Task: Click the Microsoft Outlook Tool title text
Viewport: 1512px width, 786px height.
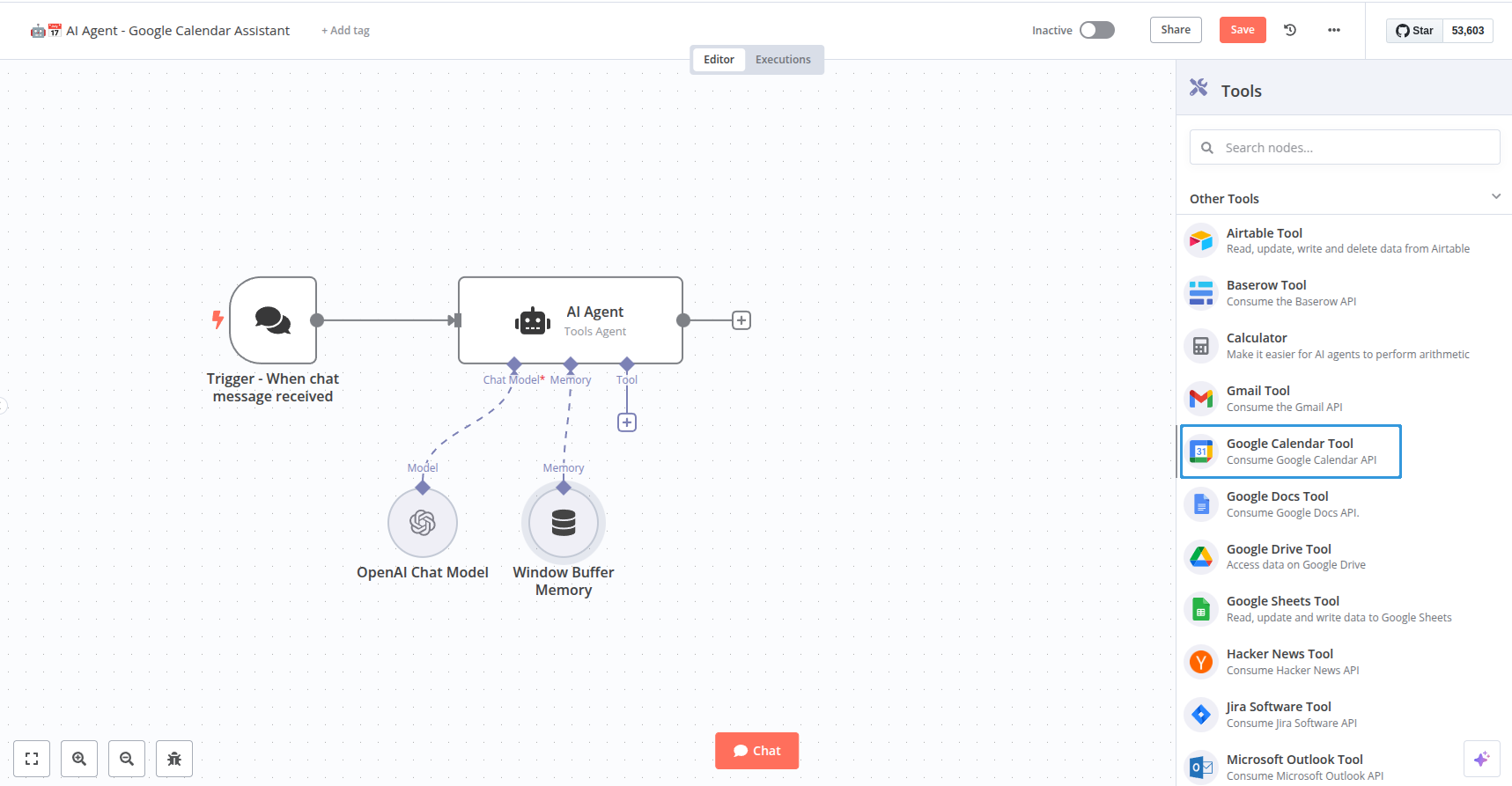Action: pyautogui.click(x=1294, y=760)
